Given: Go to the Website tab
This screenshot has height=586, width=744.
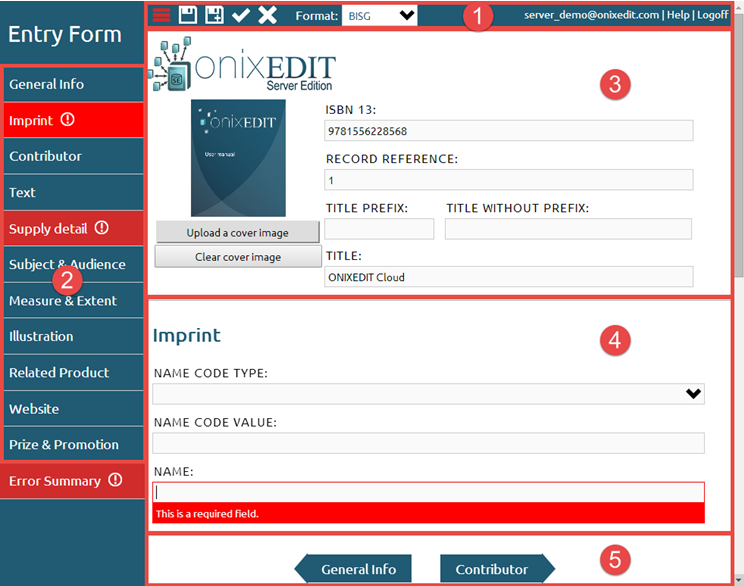Looking at the screenshot, I should coord(74,409).
